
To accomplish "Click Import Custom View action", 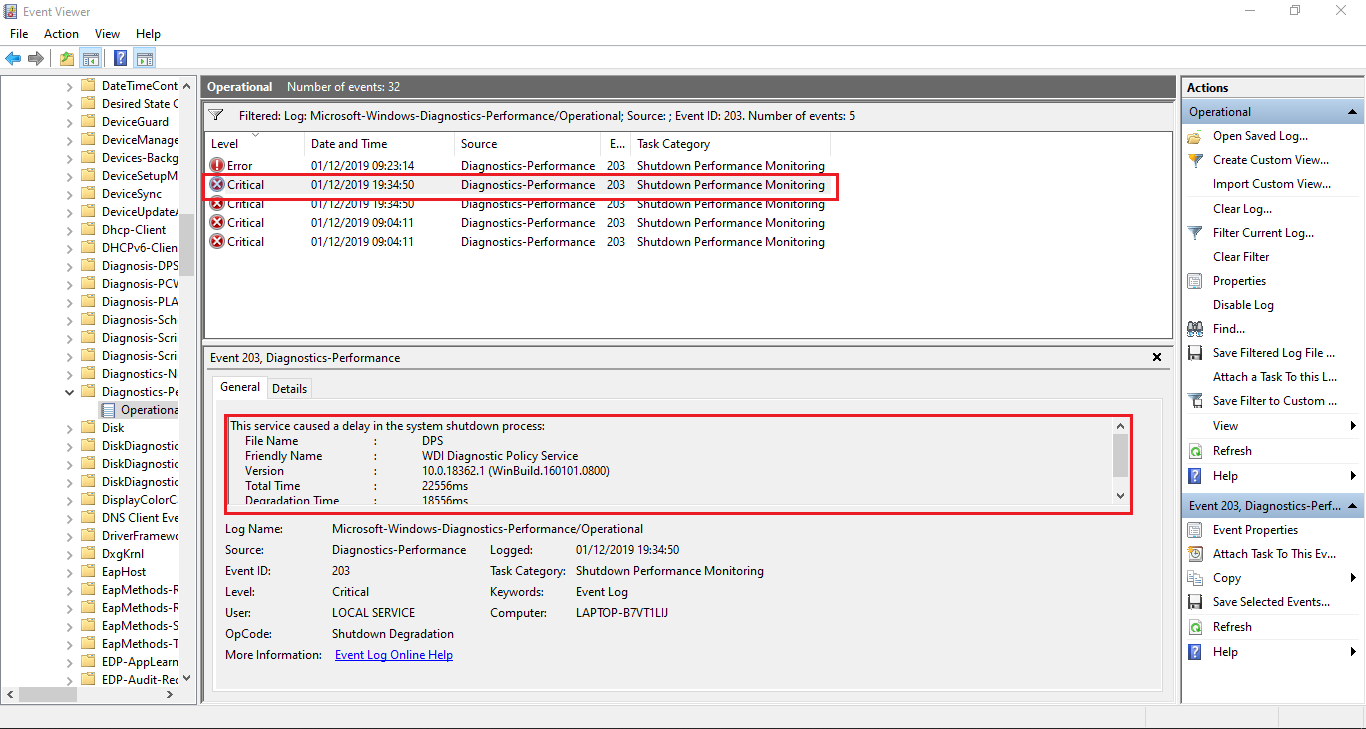I will tap(1272, 184).
